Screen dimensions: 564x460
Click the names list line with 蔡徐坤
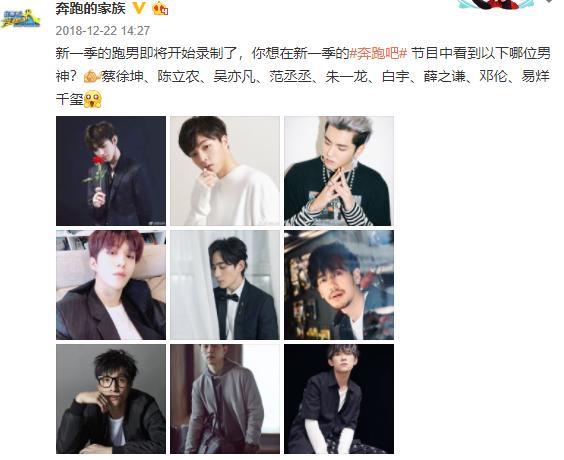coord(303,77)
